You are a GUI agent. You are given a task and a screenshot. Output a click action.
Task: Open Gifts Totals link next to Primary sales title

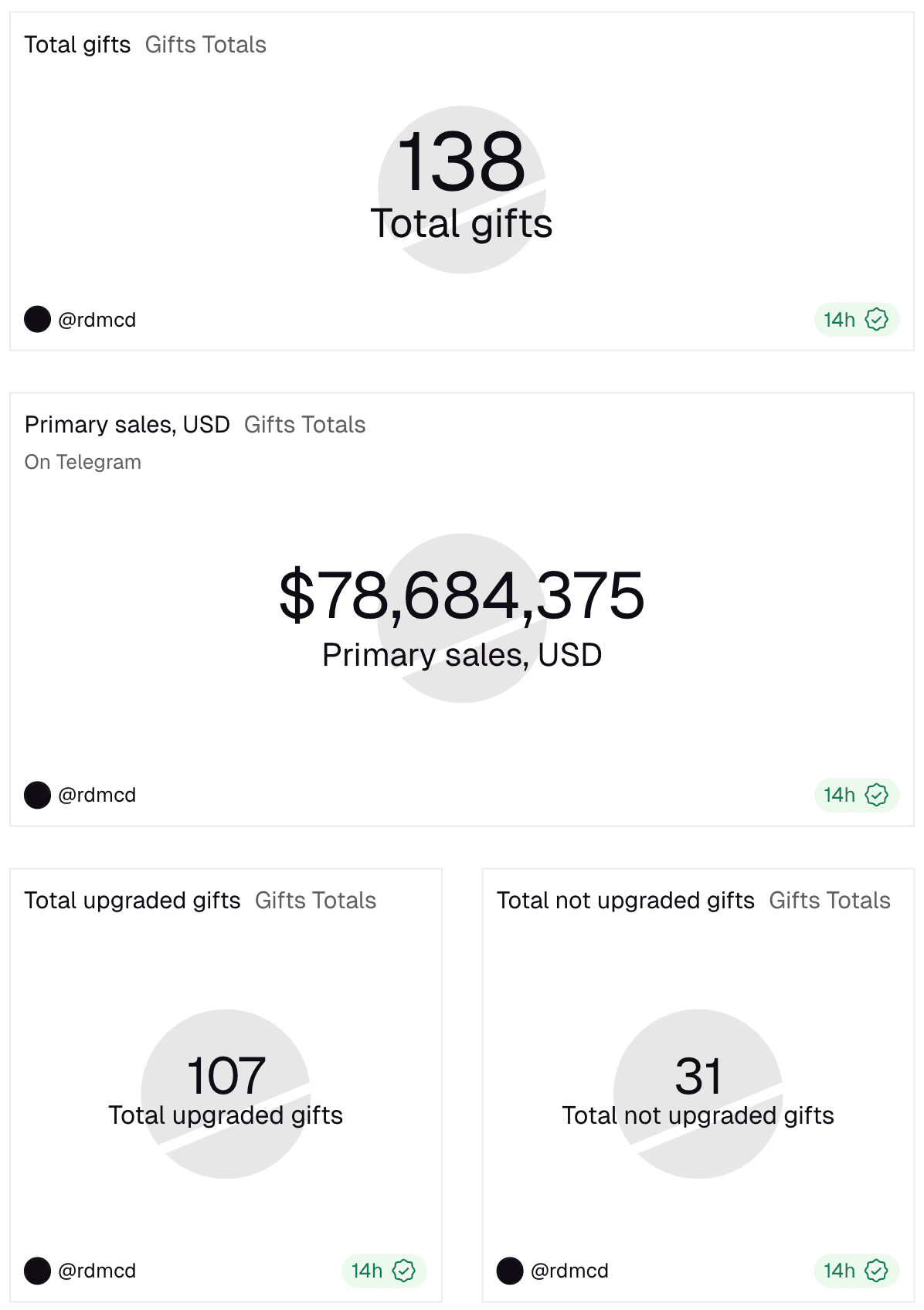click(304, 425)
